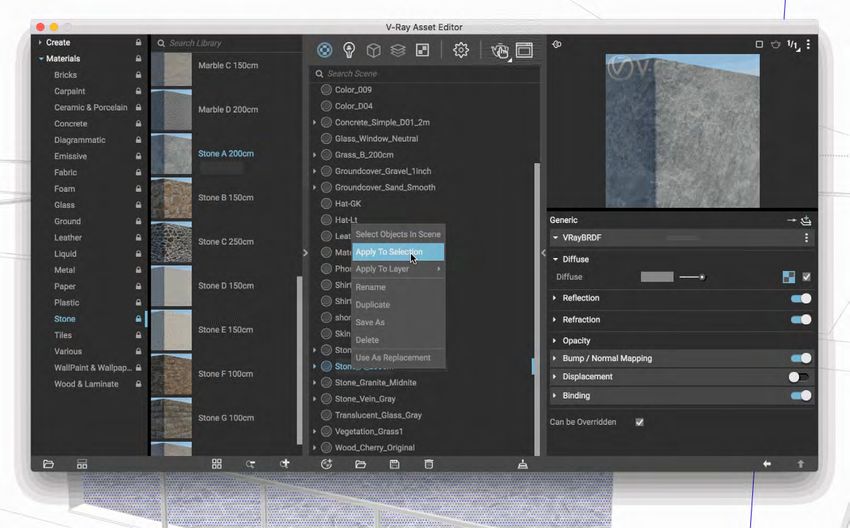850x528 pixels.
Task: Open the Render Elements layers icon
Action: click(x=398, y=50)
